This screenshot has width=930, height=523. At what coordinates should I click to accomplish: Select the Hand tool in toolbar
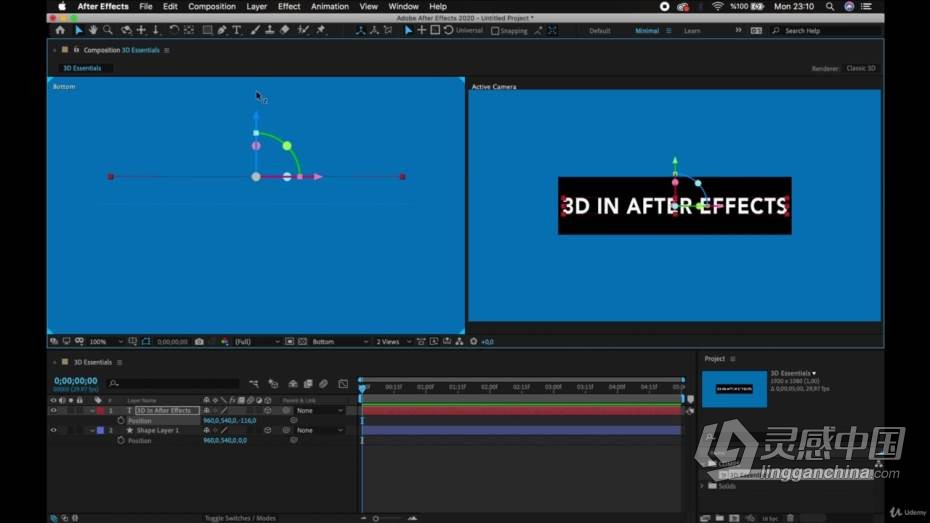(93, 30)
